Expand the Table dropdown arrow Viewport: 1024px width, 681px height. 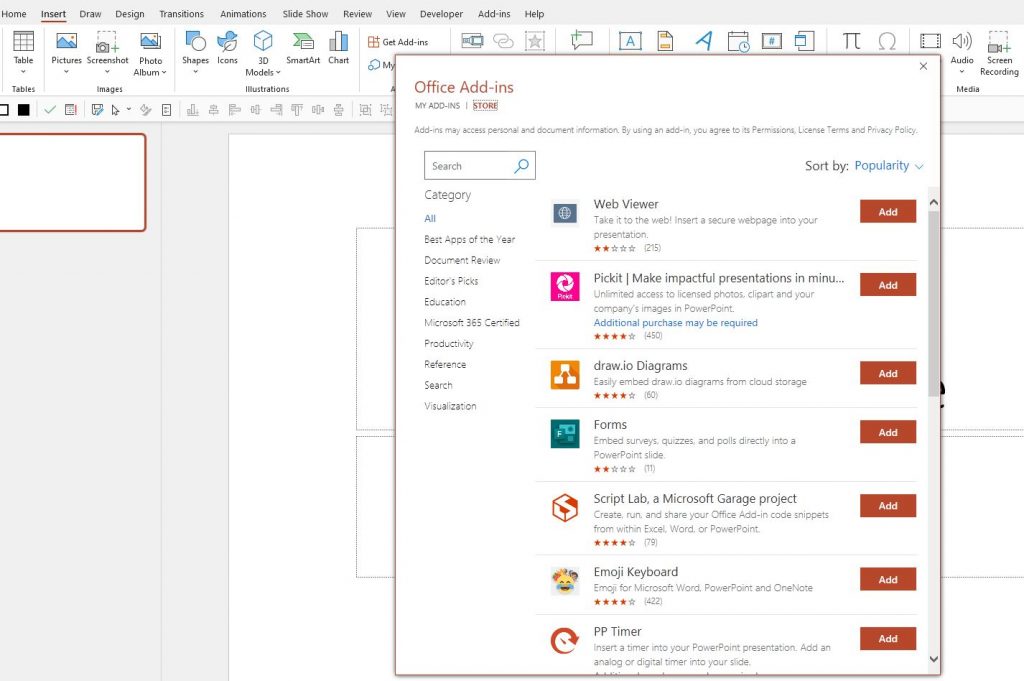(x=23, y=72)
